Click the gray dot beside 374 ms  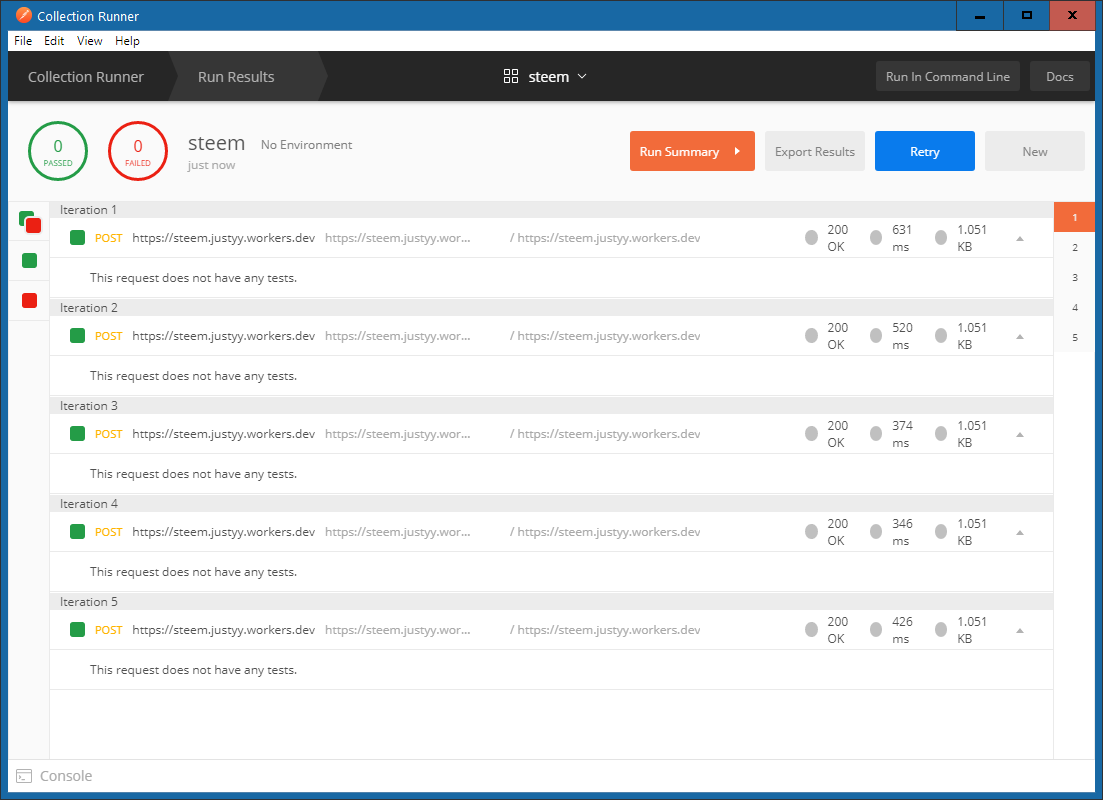coord(876,433)
